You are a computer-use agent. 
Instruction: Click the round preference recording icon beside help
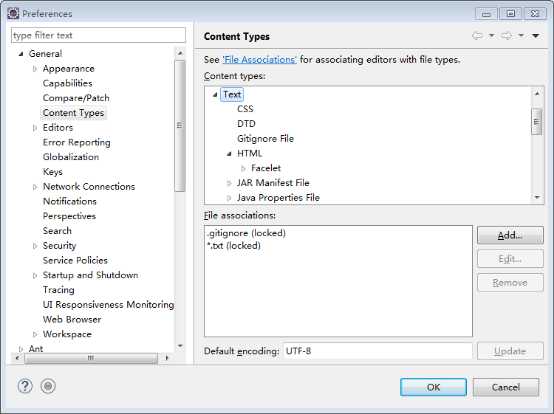click(x=48, y=386)
